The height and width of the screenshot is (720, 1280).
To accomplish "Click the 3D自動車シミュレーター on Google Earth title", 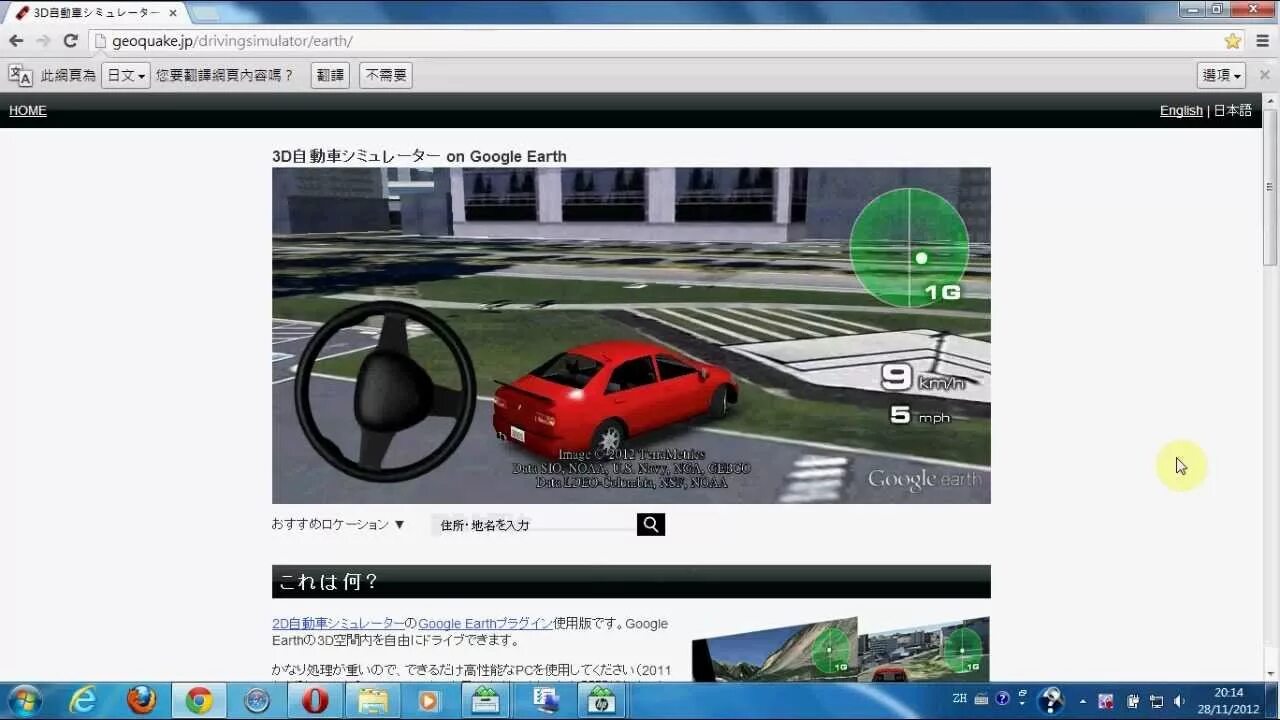I will (x=419, y=156).
